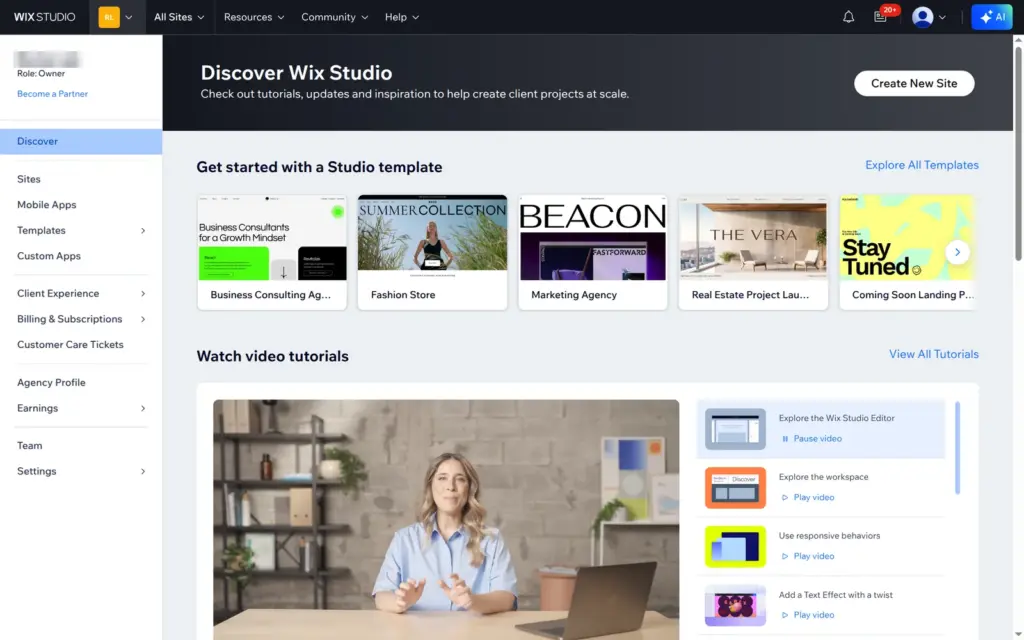Open the Community menu
This screenshot has height=640, width=1024.
(x=334, y=17)
